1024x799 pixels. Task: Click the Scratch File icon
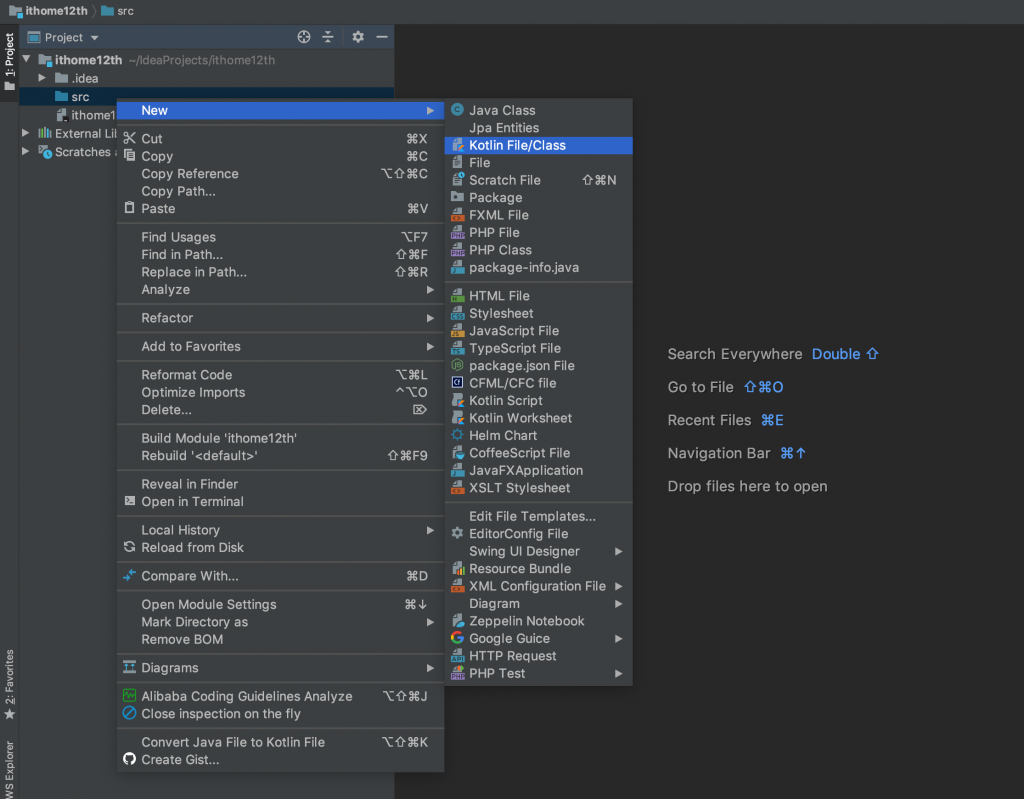(458, 180)
